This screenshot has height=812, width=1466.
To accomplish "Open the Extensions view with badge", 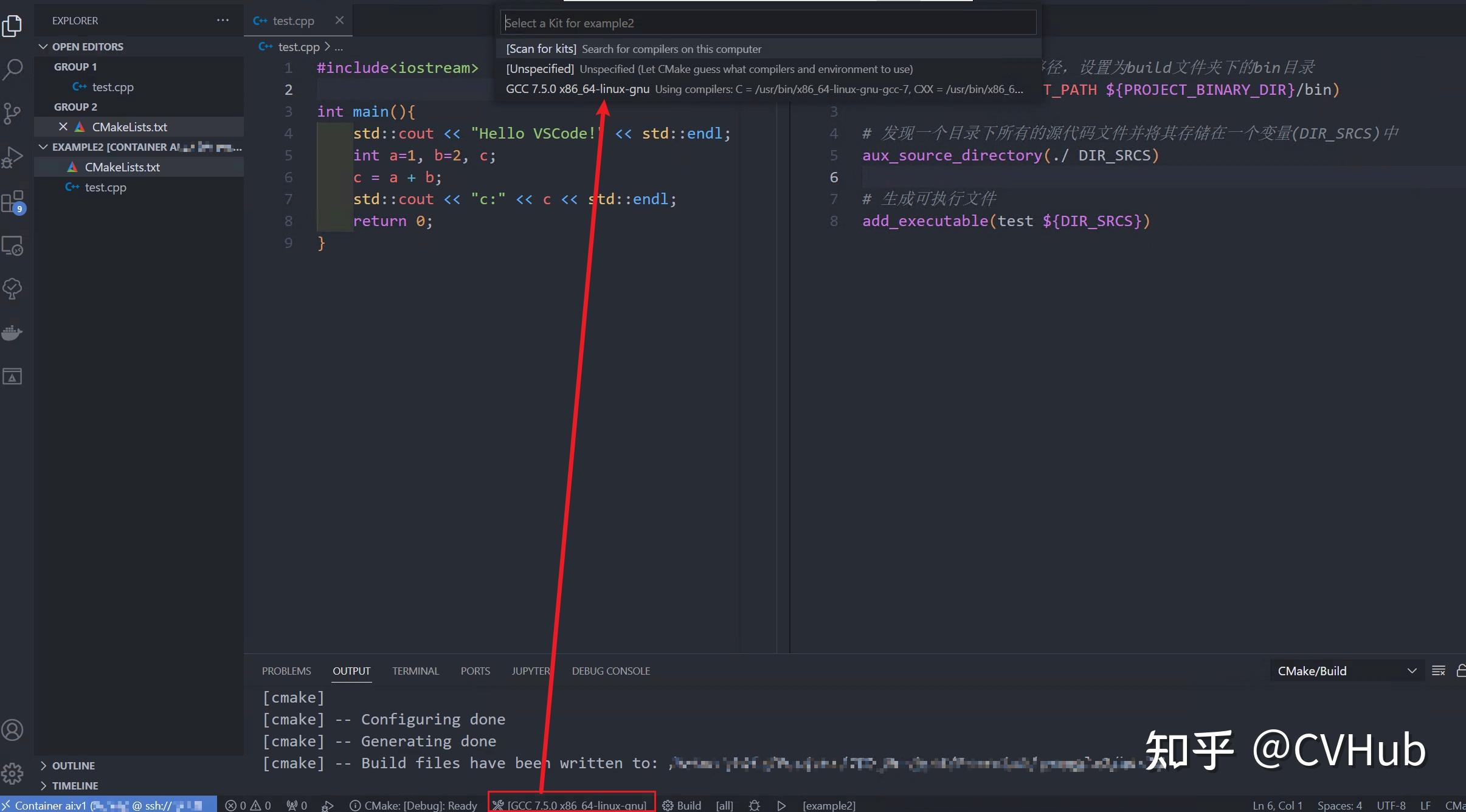I will point(13,202).
